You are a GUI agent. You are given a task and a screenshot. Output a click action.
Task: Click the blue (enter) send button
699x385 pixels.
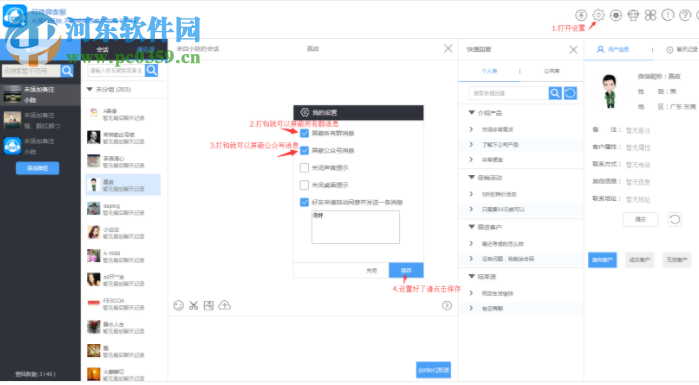[433, 370]
